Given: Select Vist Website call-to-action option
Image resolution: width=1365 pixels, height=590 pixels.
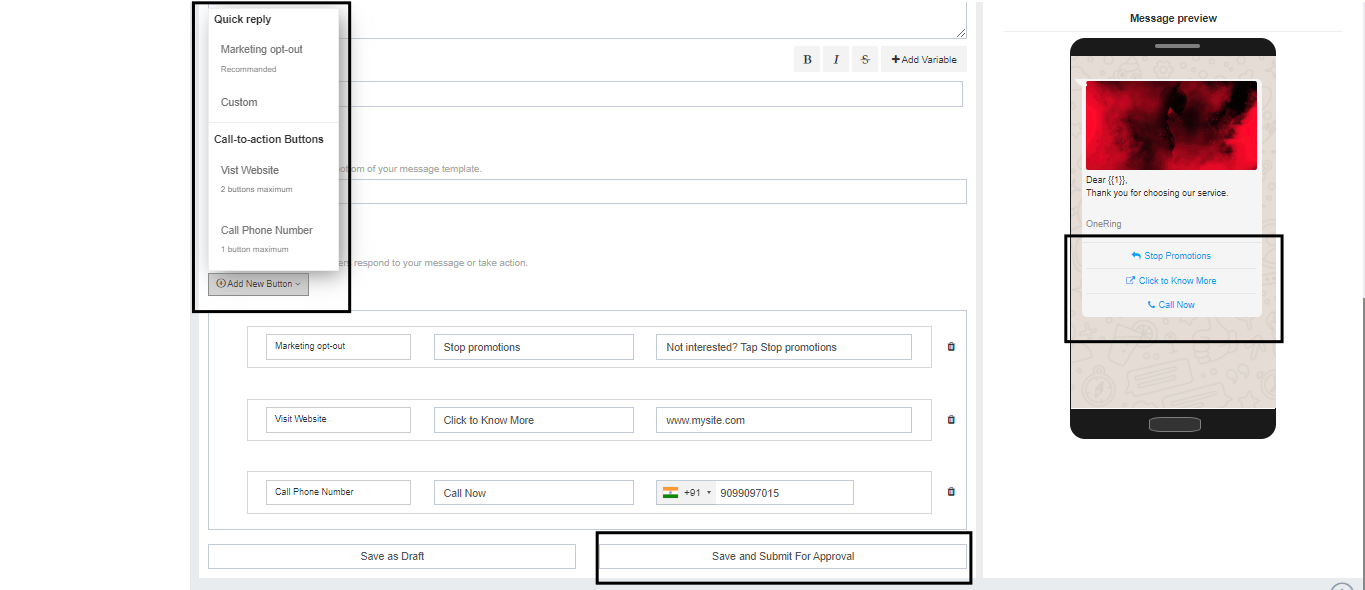Looking at the screenshot, I should tap(250, 171).
